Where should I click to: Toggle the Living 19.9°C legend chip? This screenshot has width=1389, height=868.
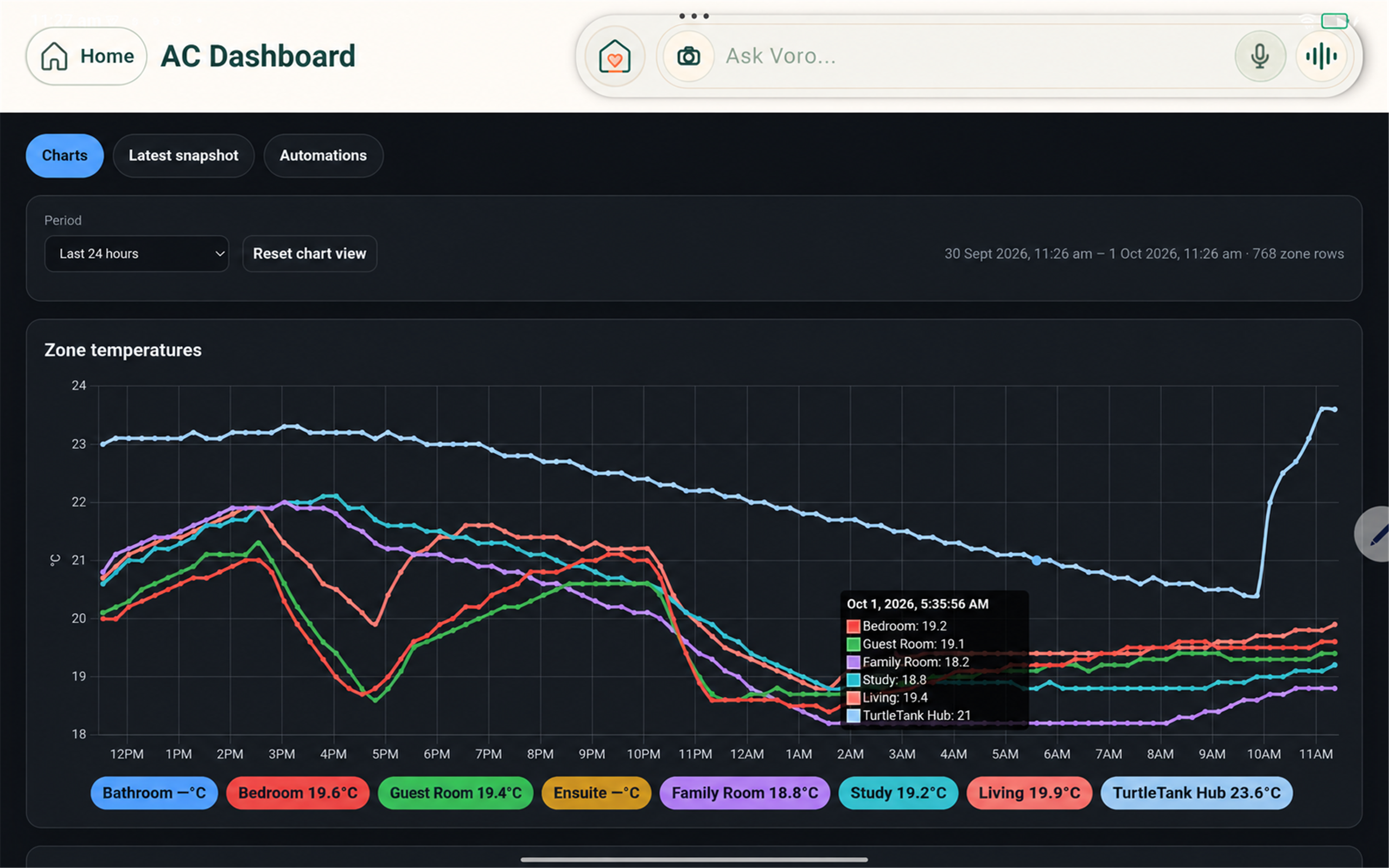coord(1029,793)
